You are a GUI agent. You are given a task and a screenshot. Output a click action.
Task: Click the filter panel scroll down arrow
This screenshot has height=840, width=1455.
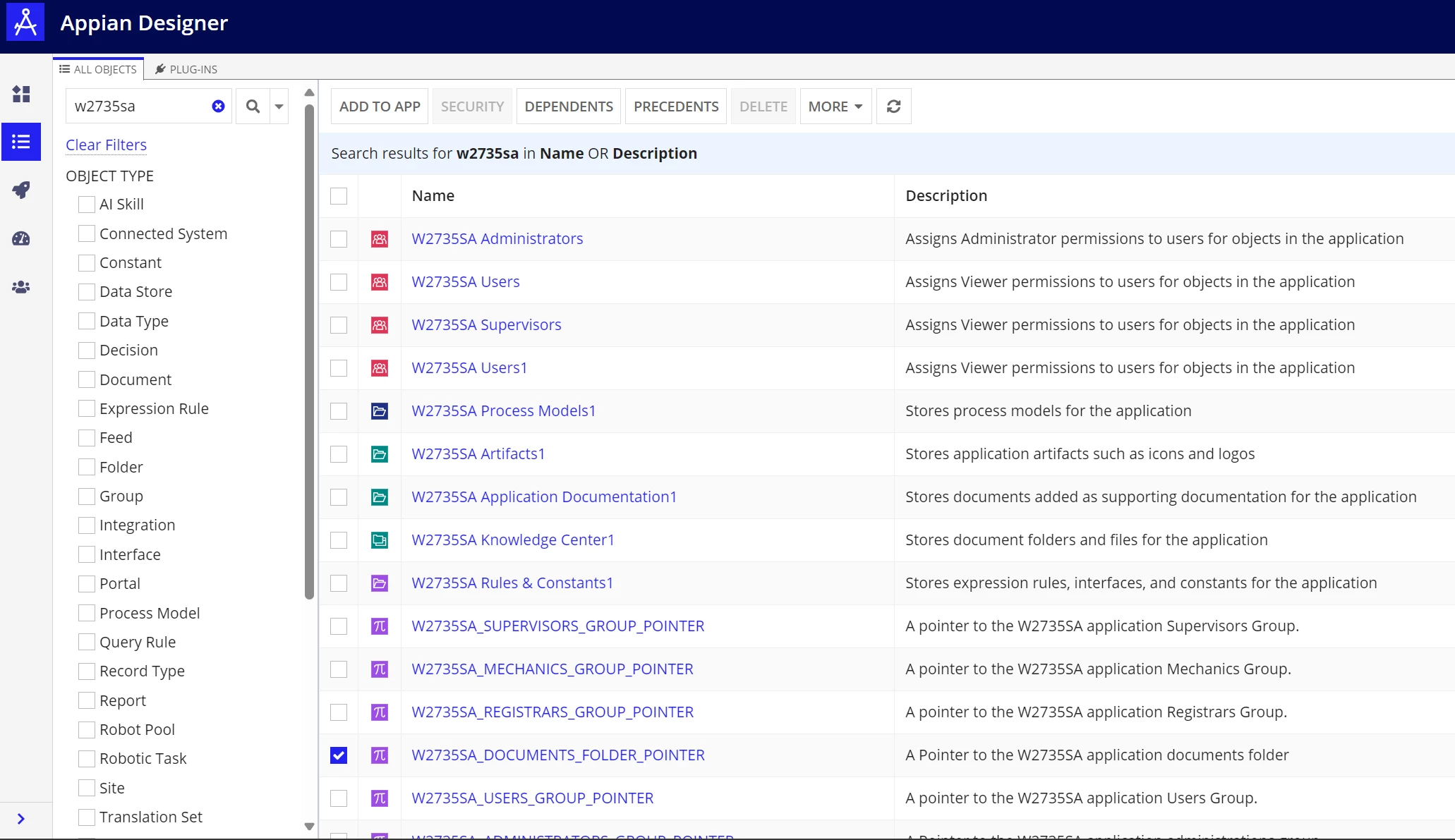[x=309, y=827]
